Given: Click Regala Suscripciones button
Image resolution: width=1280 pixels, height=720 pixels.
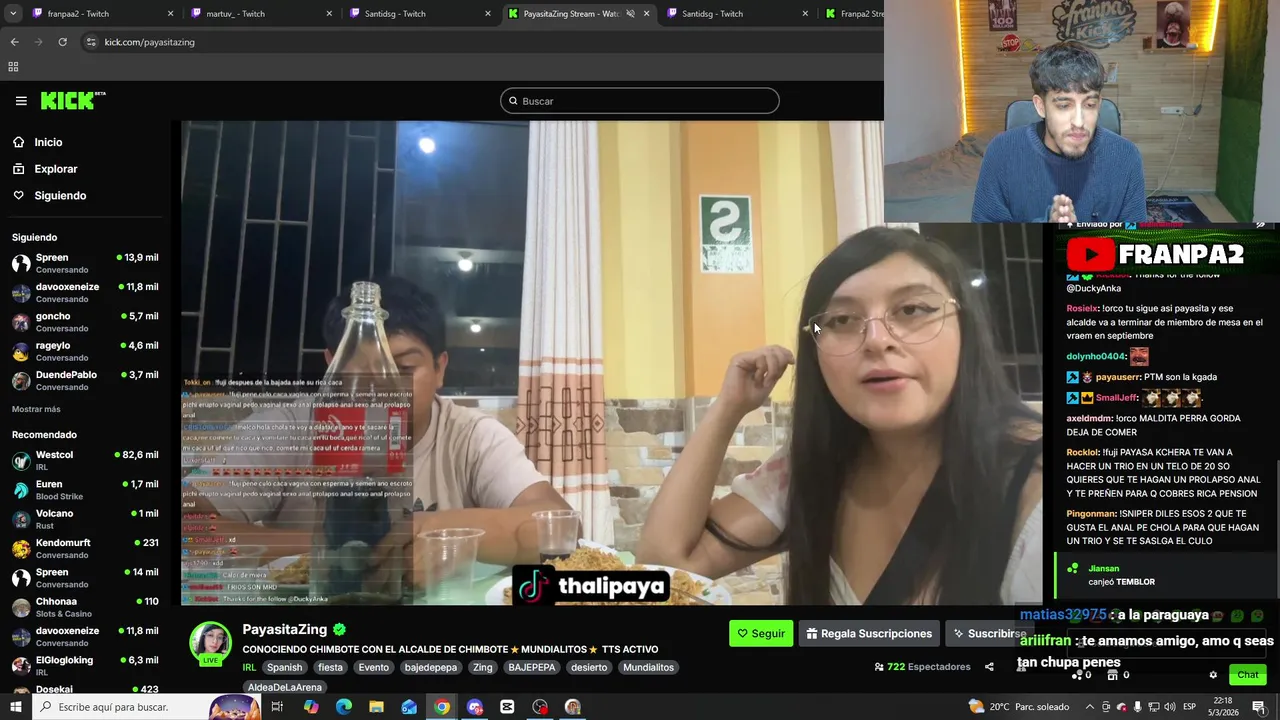Looking at the screenshot, I should pyautogui.click(x=869, y=633).
